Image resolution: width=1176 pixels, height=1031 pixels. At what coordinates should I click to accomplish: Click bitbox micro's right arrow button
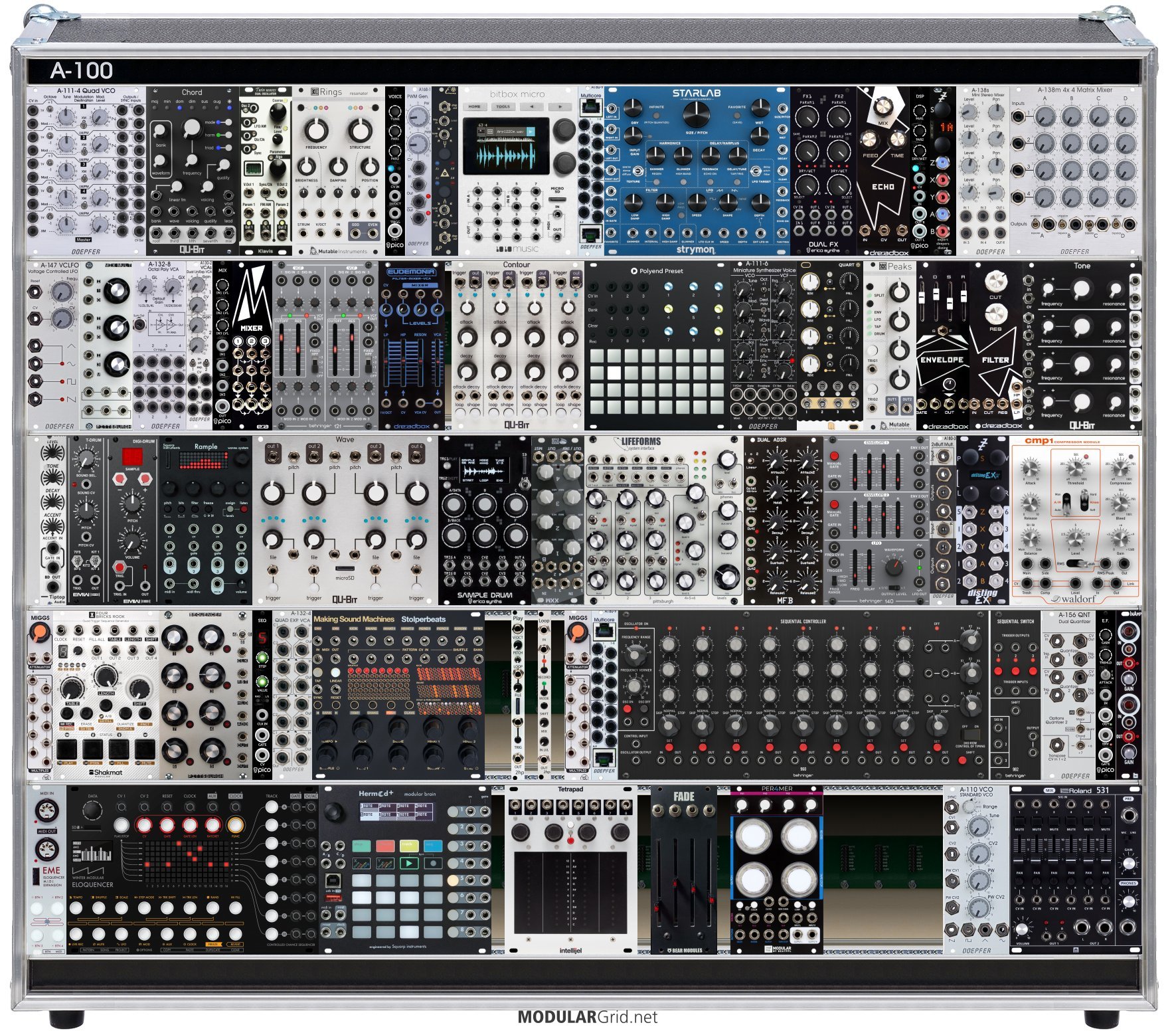click(560, 106)
